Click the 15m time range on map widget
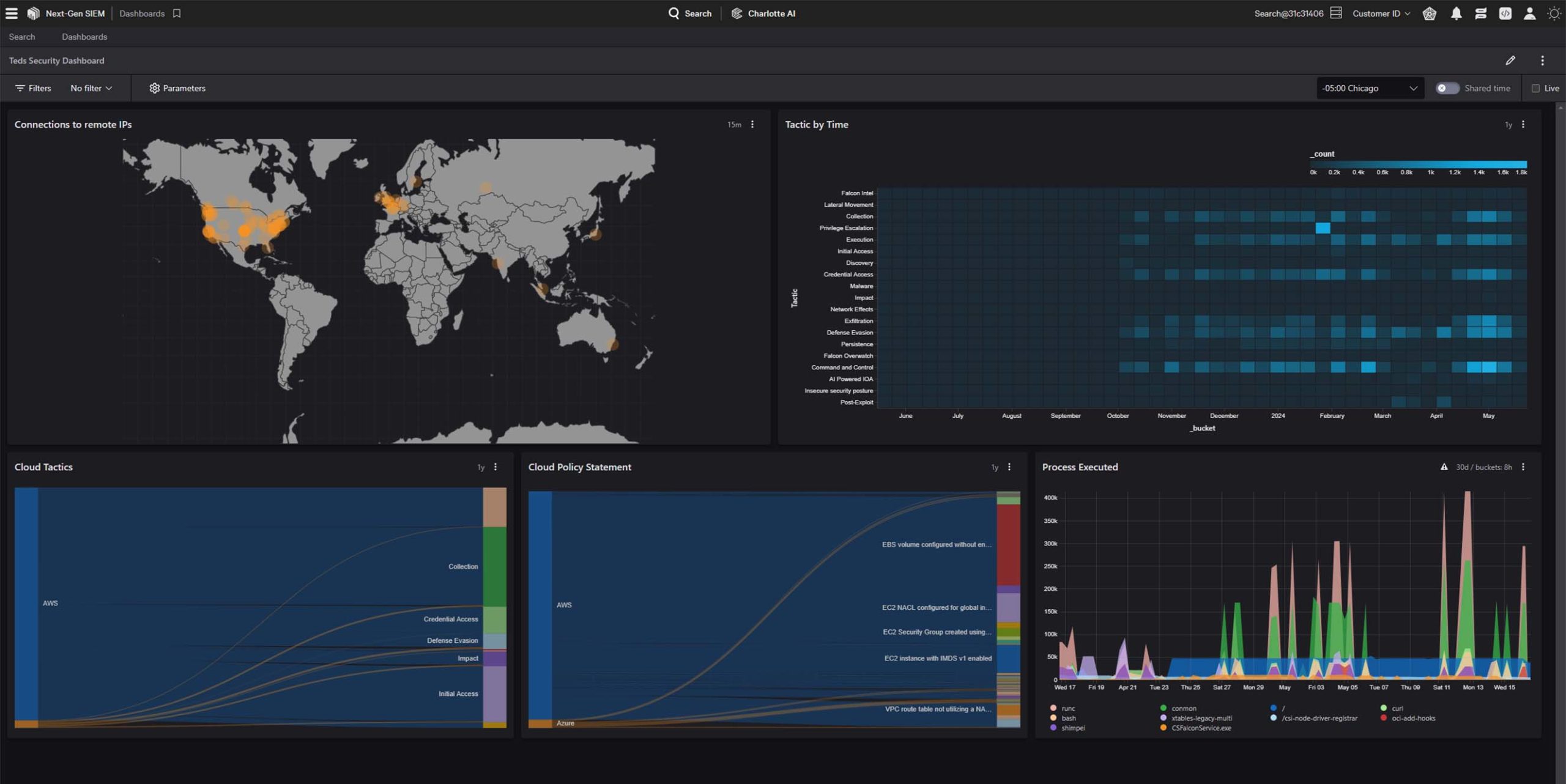The width and height of the screenshot is (1566, 784). (x=734, y=125)
